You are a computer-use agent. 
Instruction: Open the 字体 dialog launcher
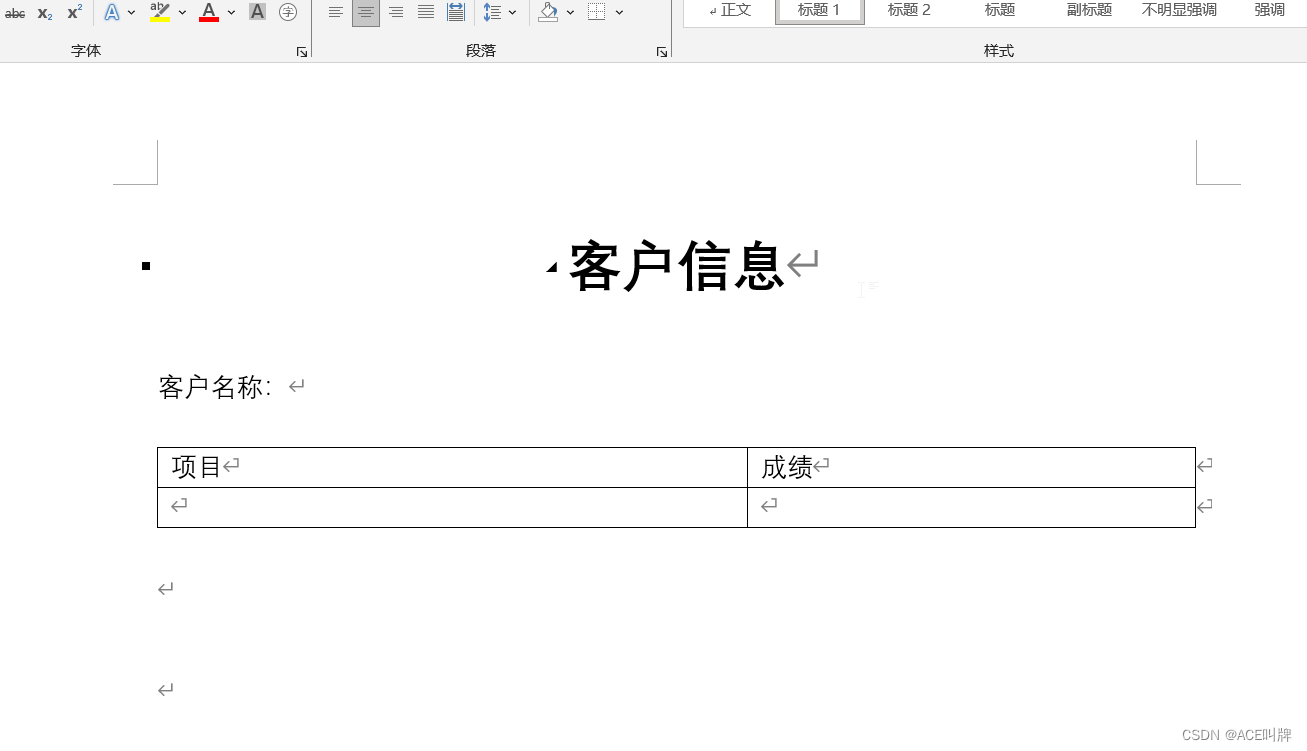click(301, 50)
